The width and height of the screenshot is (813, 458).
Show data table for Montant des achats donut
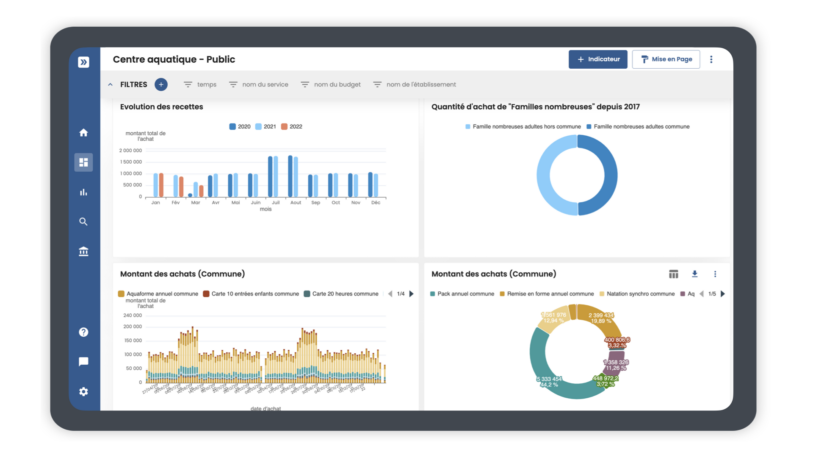[674, 274]
